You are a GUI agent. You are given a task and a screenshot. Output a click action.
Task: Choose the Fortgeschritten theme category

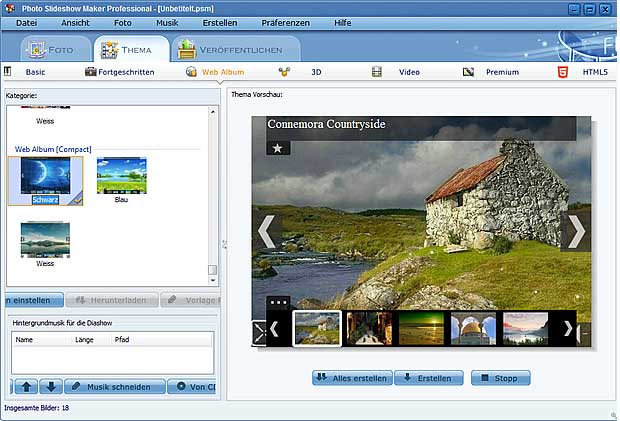126,72
